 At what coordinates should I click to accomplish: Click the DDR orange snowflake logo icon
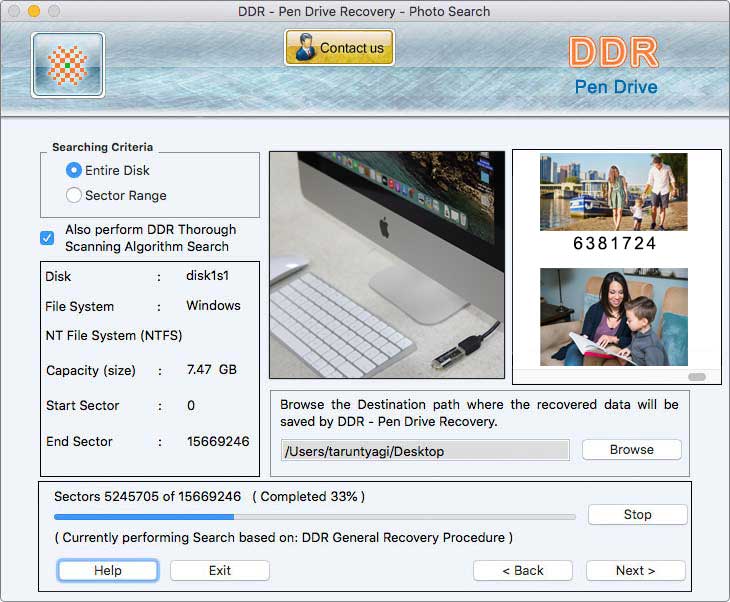click(x=68, y=65)
